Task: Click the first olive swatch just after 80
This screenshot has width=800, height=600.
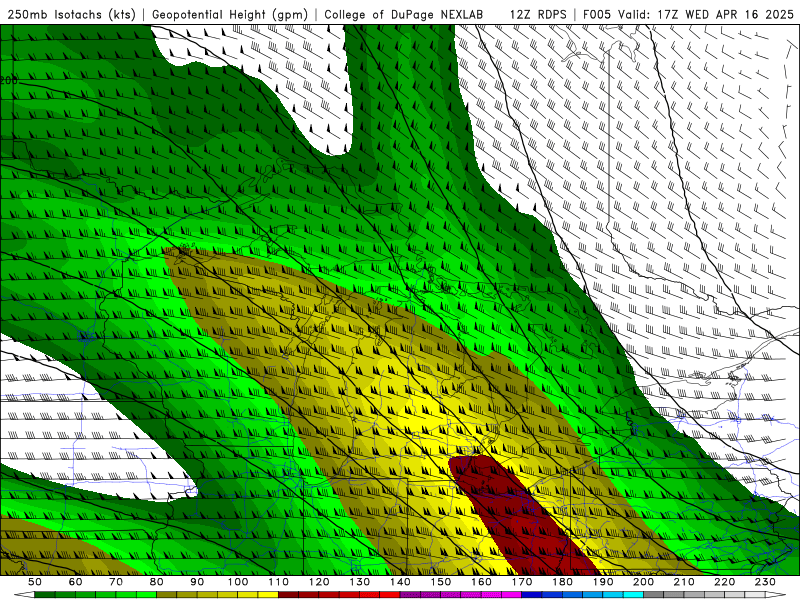Action: [x=167, y=595]
